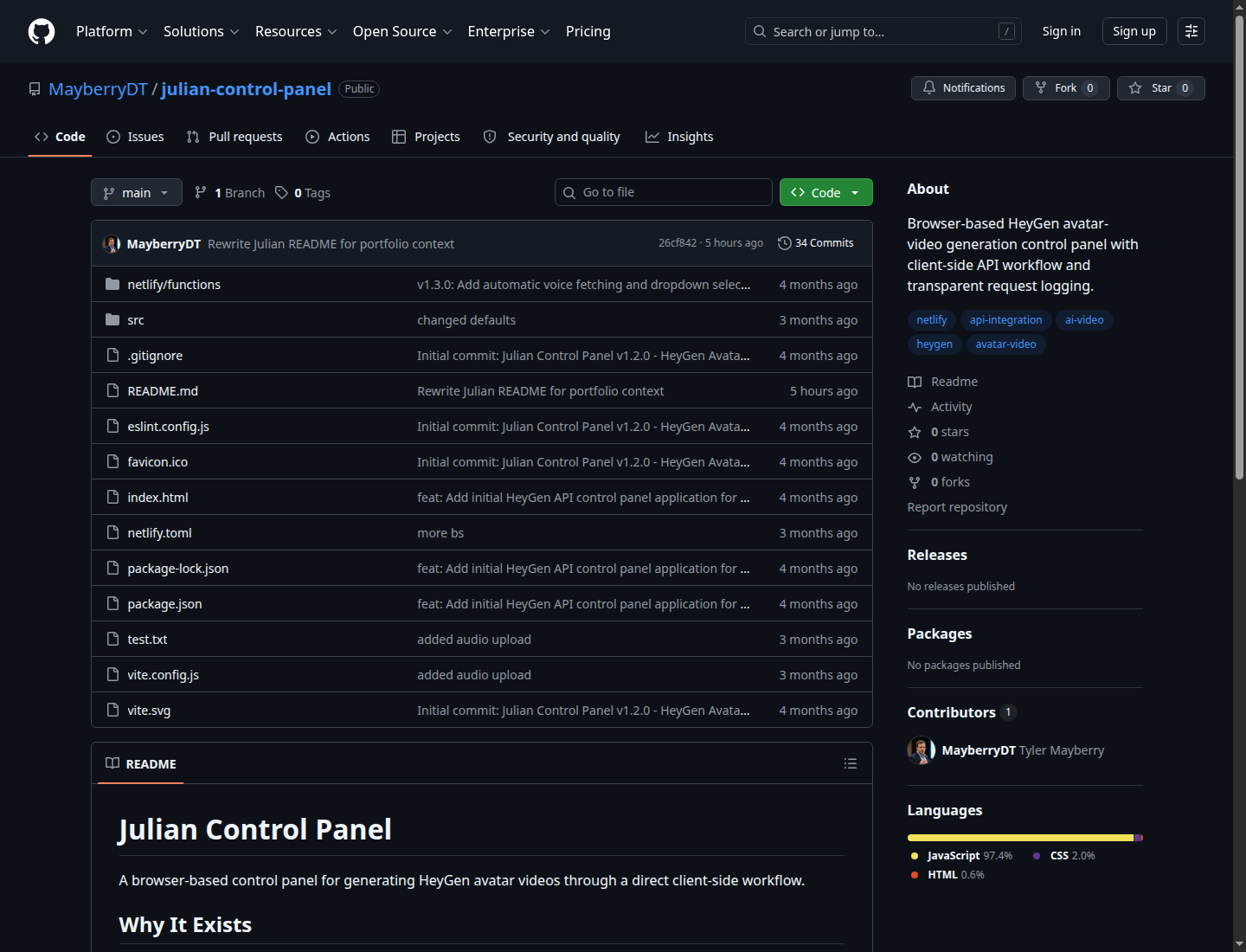Open commit hash 26cf842
The height and width of the screenshot is (952, 1246).
click(678, 243)
